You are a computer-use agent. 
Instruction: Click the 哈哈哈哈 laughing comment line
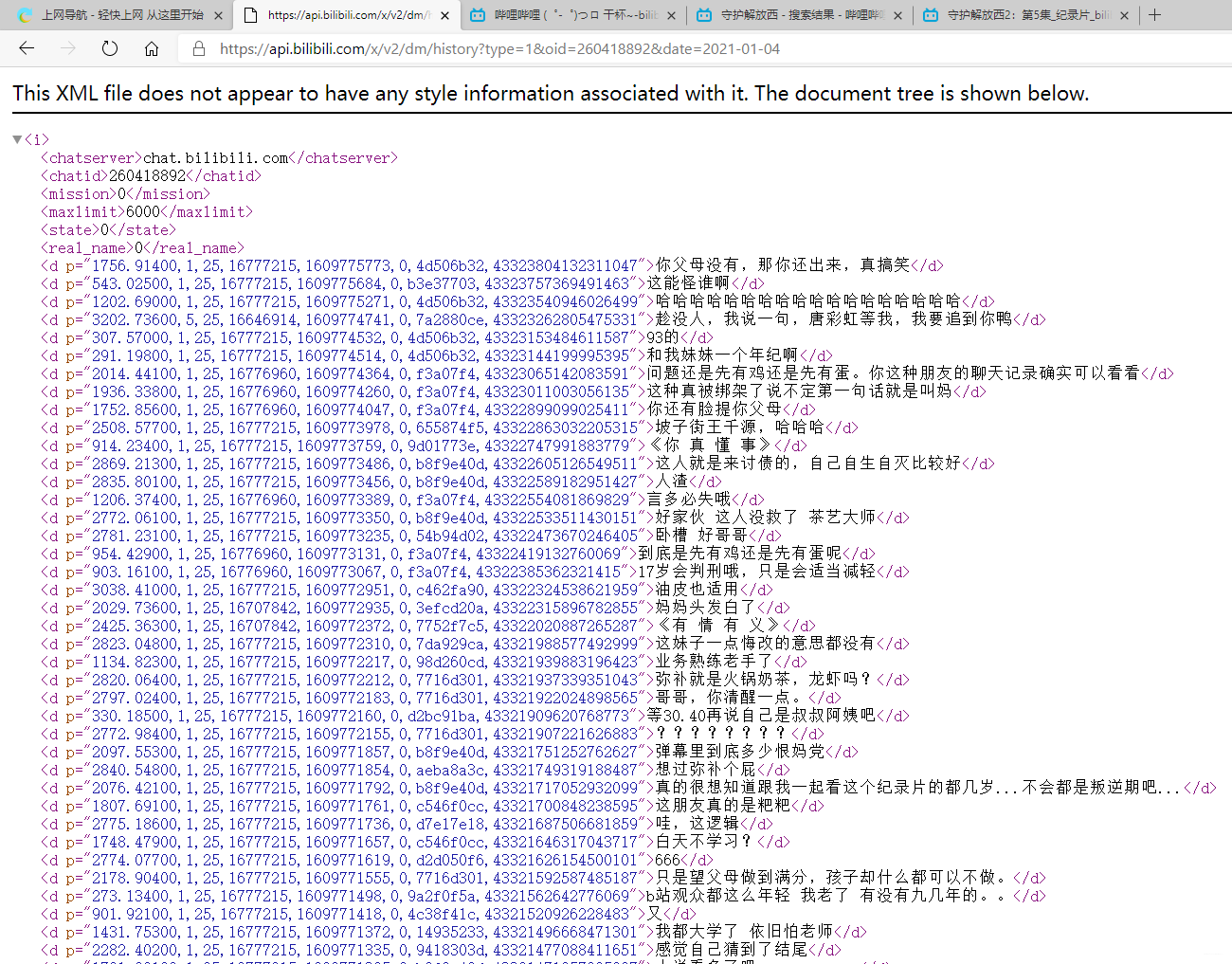517,302
